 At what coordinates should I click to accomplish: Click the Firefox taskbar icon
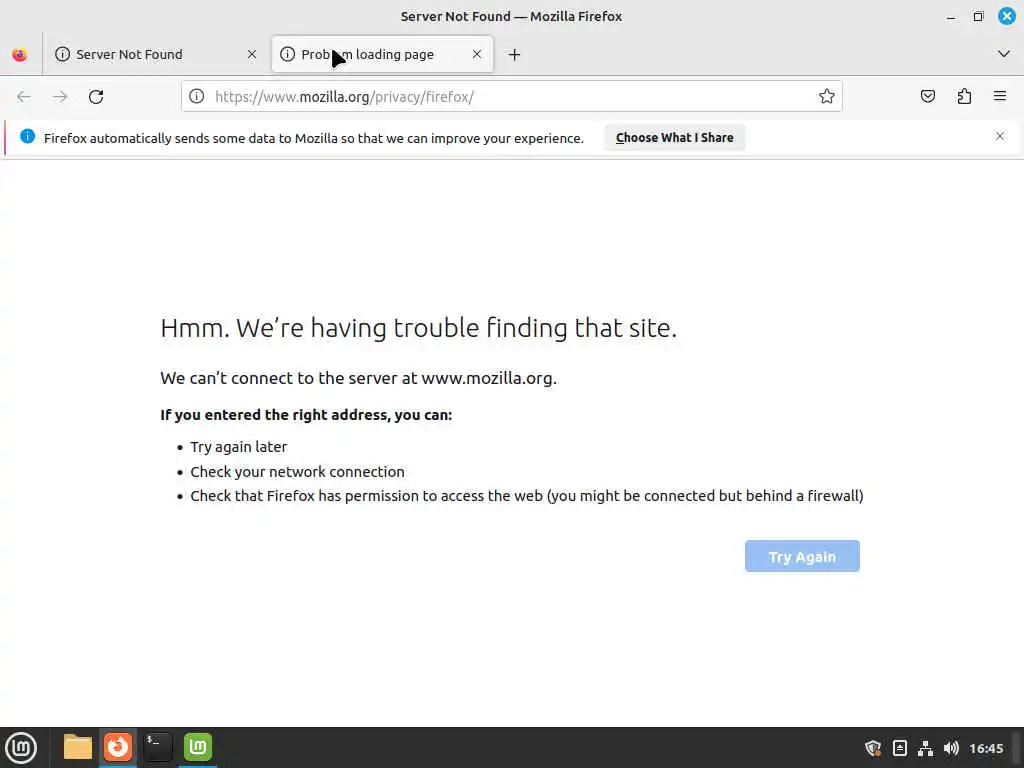pyautogui.click(x=118, y=748)
